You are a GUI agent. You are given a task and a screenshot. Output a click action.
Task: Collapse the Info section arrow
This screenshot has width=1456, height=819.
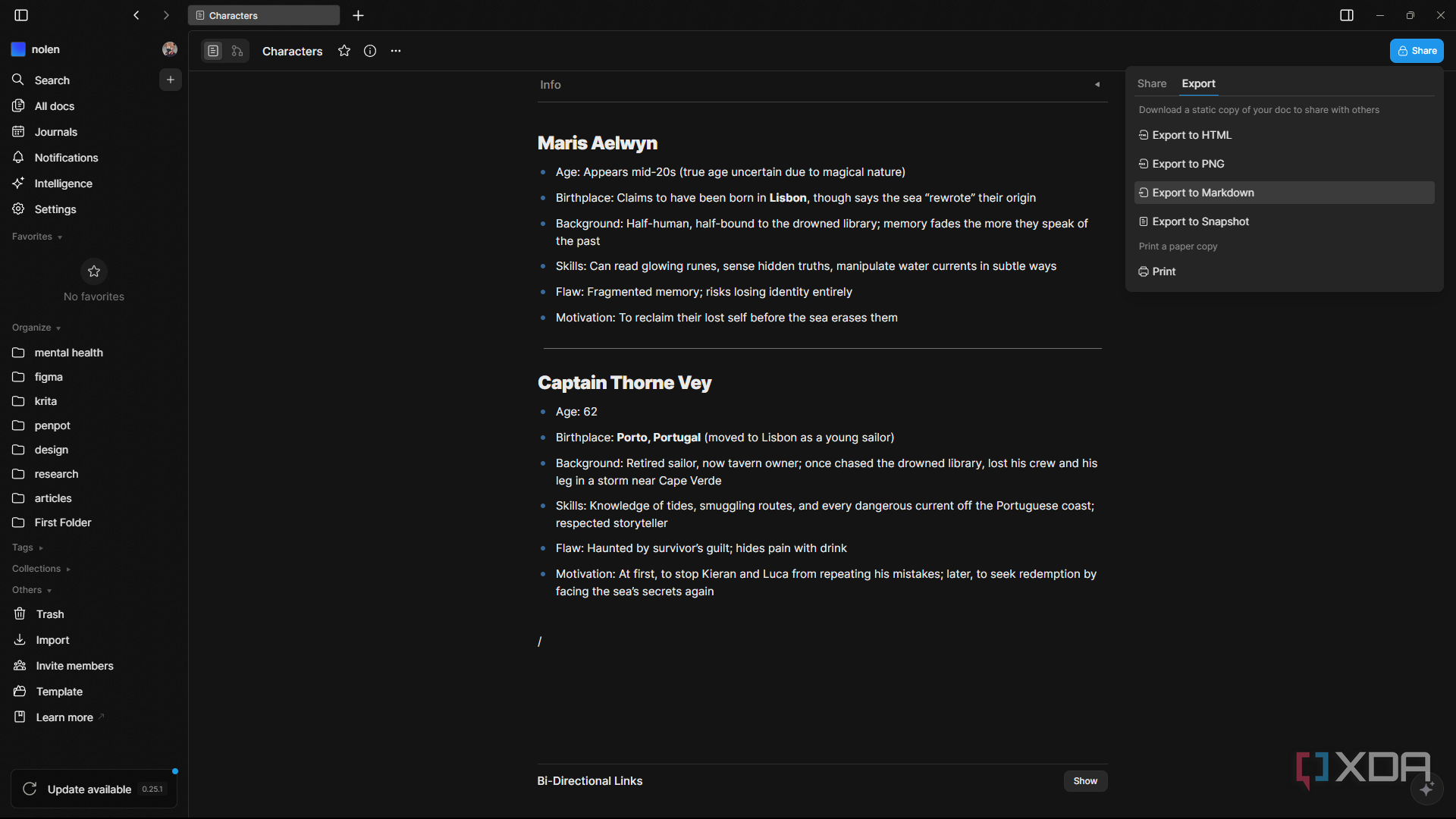coord(1097,85)
